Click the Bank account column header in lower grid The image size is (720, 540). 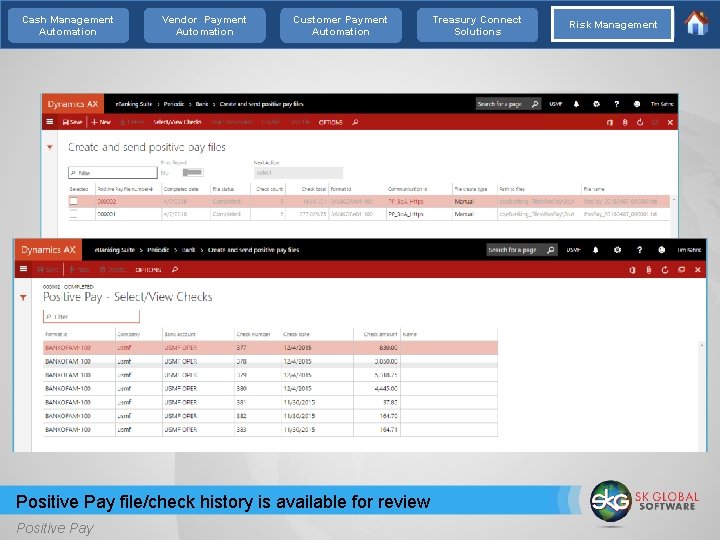180,334
